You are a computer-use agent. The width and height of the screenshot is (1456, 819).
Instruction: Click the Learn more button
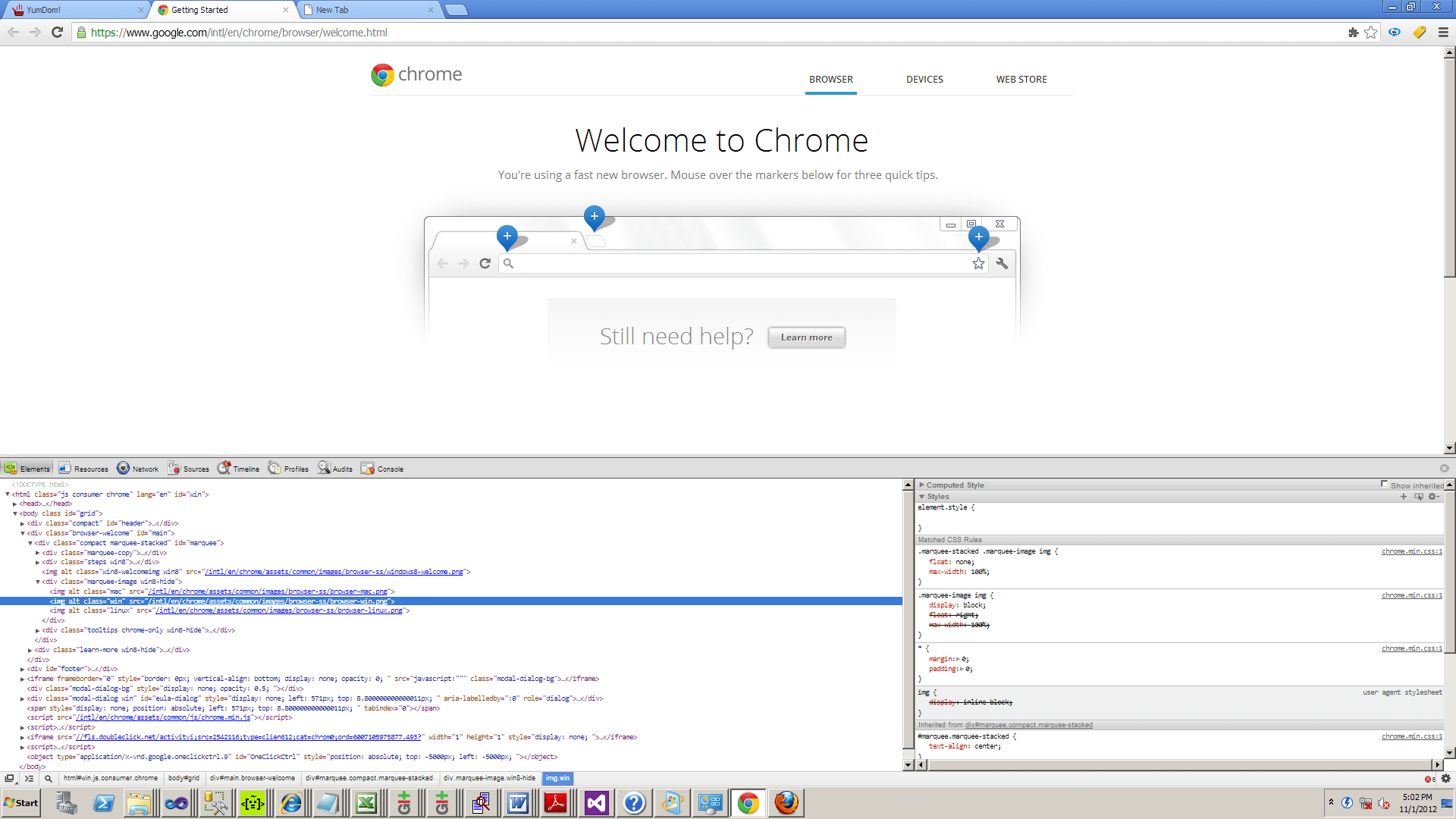point(806,337)
